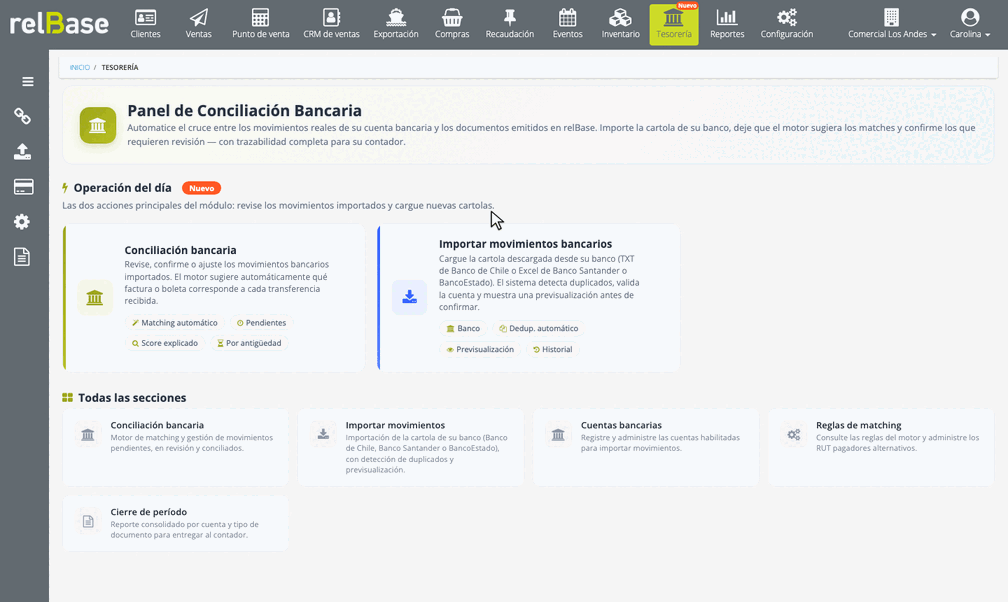Click Reglas de matching gears icon
The height and width of the screenshot is (602, 1008).
tap(794, 435)
